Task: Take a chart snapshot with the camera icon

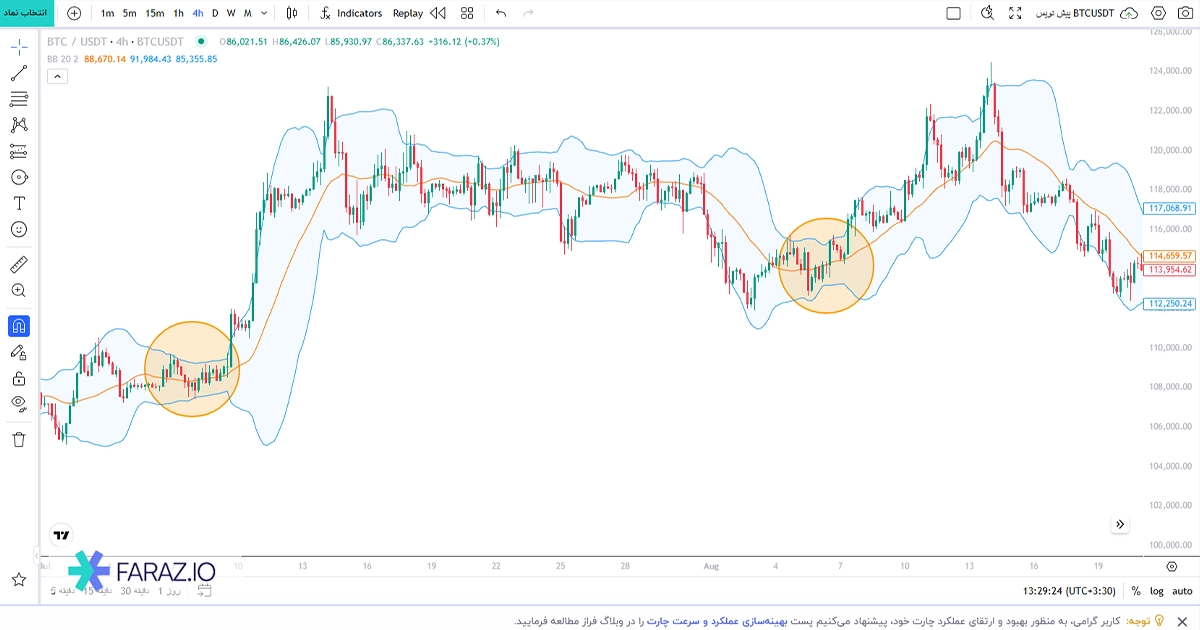Action: tap(1186, 13)
